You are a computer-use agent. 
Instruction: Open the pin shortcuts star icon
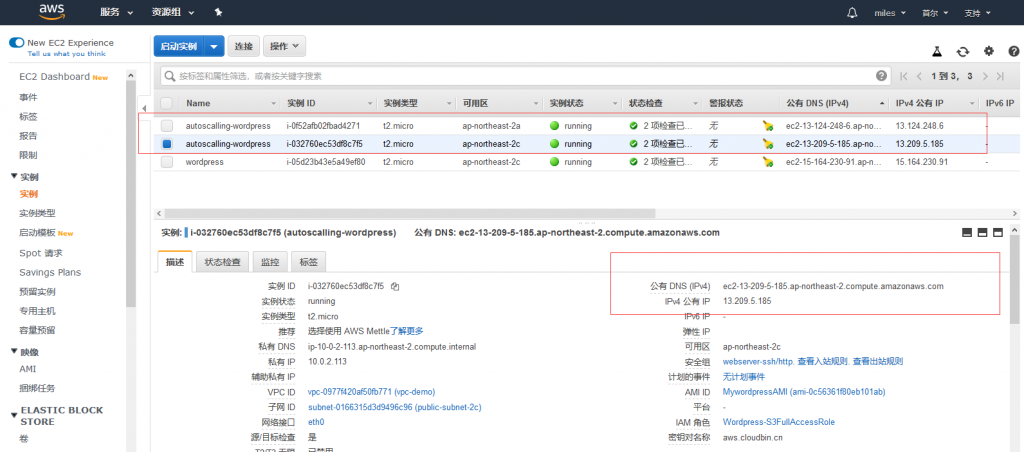[x=218, y=12]
